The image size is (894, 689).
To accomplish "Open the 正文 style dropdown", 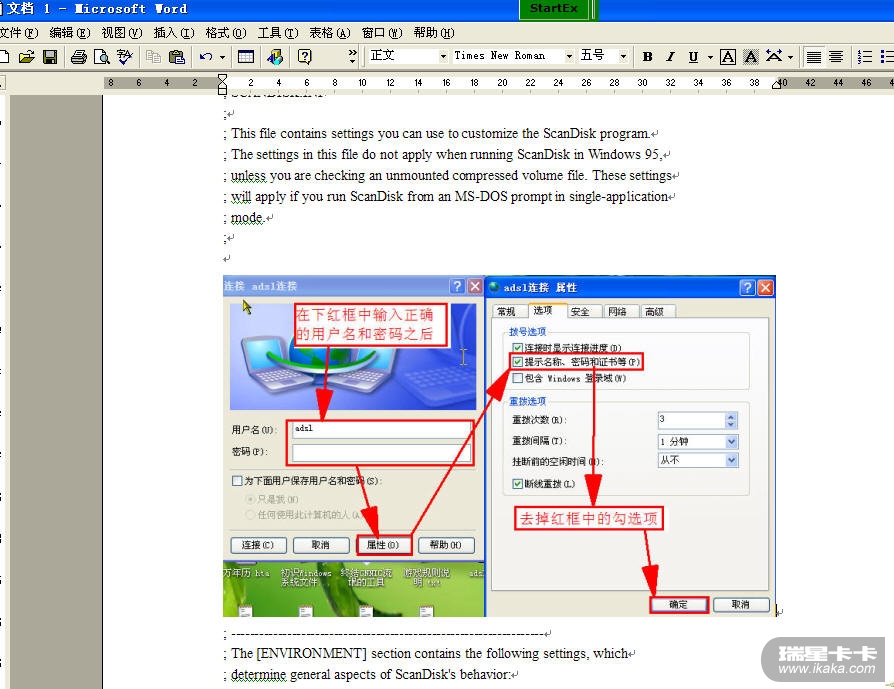I will tap(442, 56).
